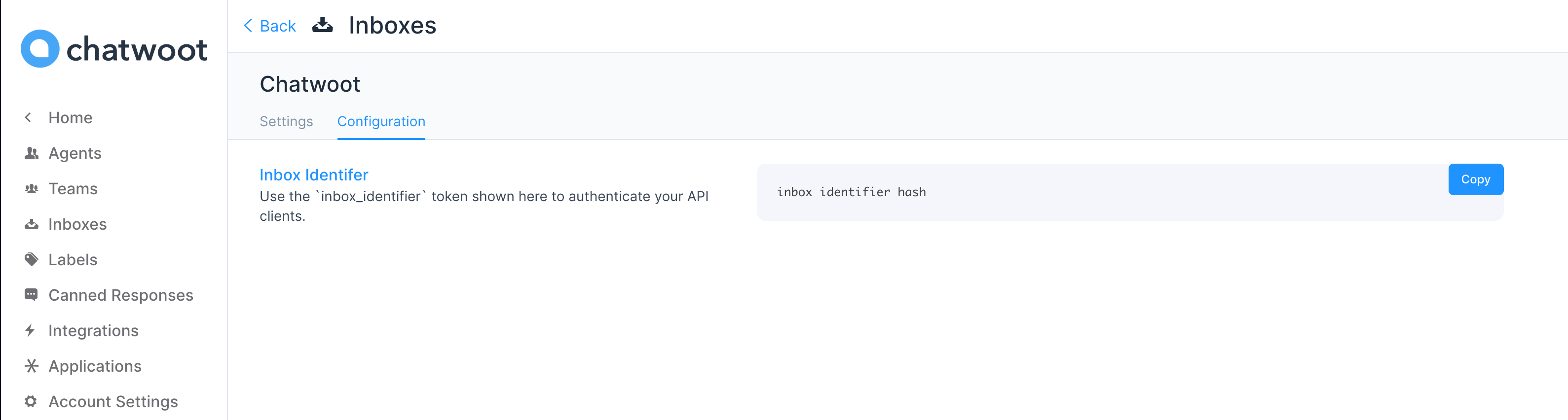Click the Home chevron icon

click(x=28, y=117)
